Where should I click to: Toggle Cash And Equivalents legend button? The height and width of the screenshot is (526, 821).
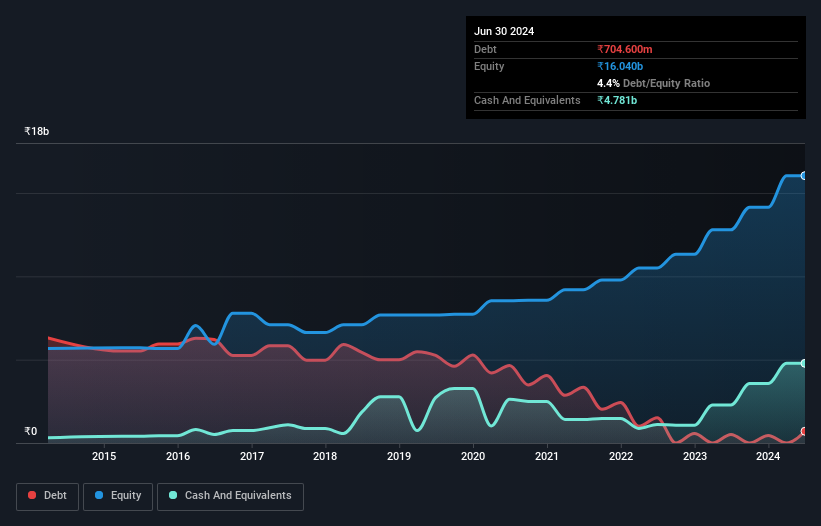pos(230,496)
